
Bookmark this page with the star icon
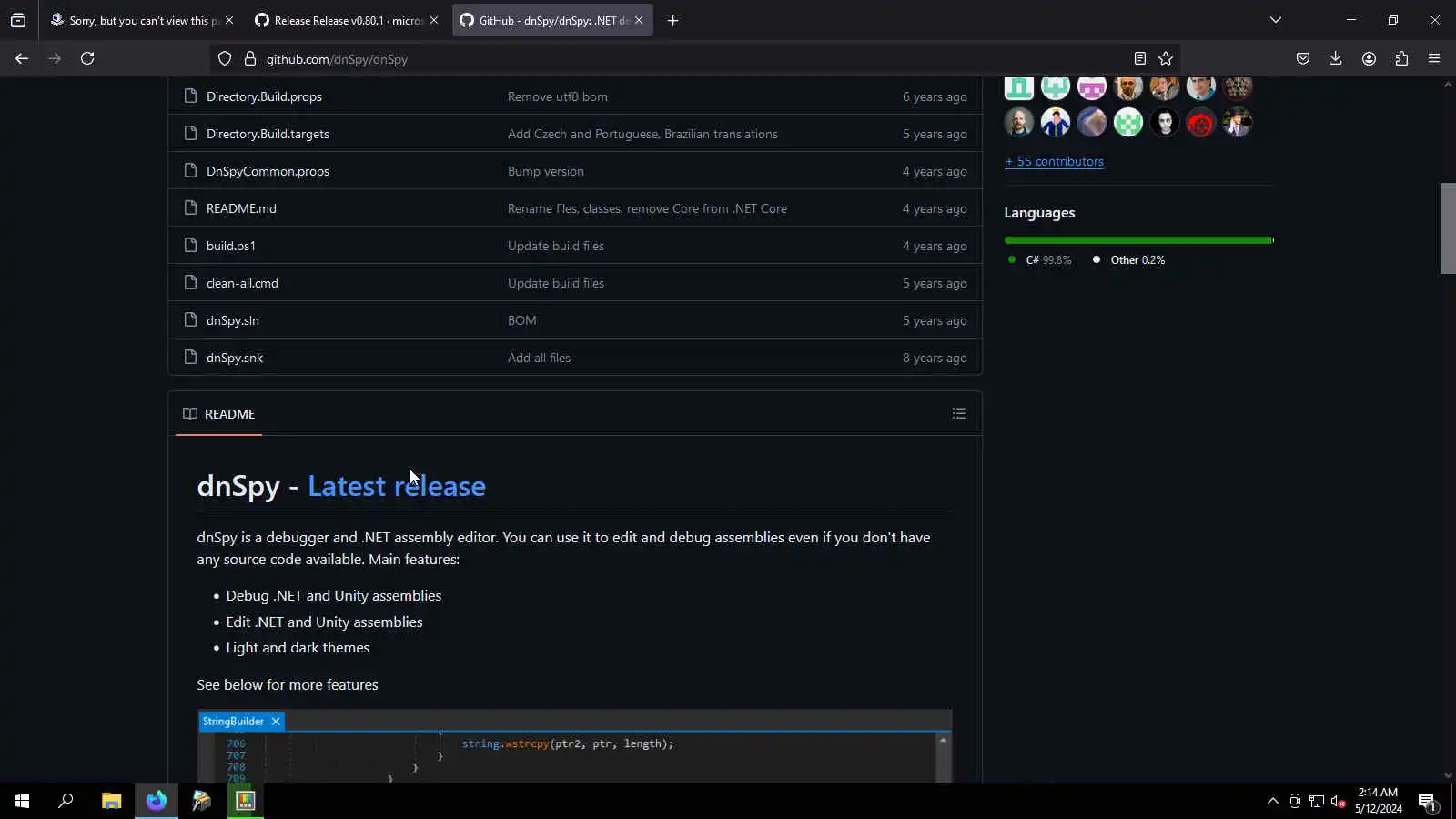[x=1166, y=58]
